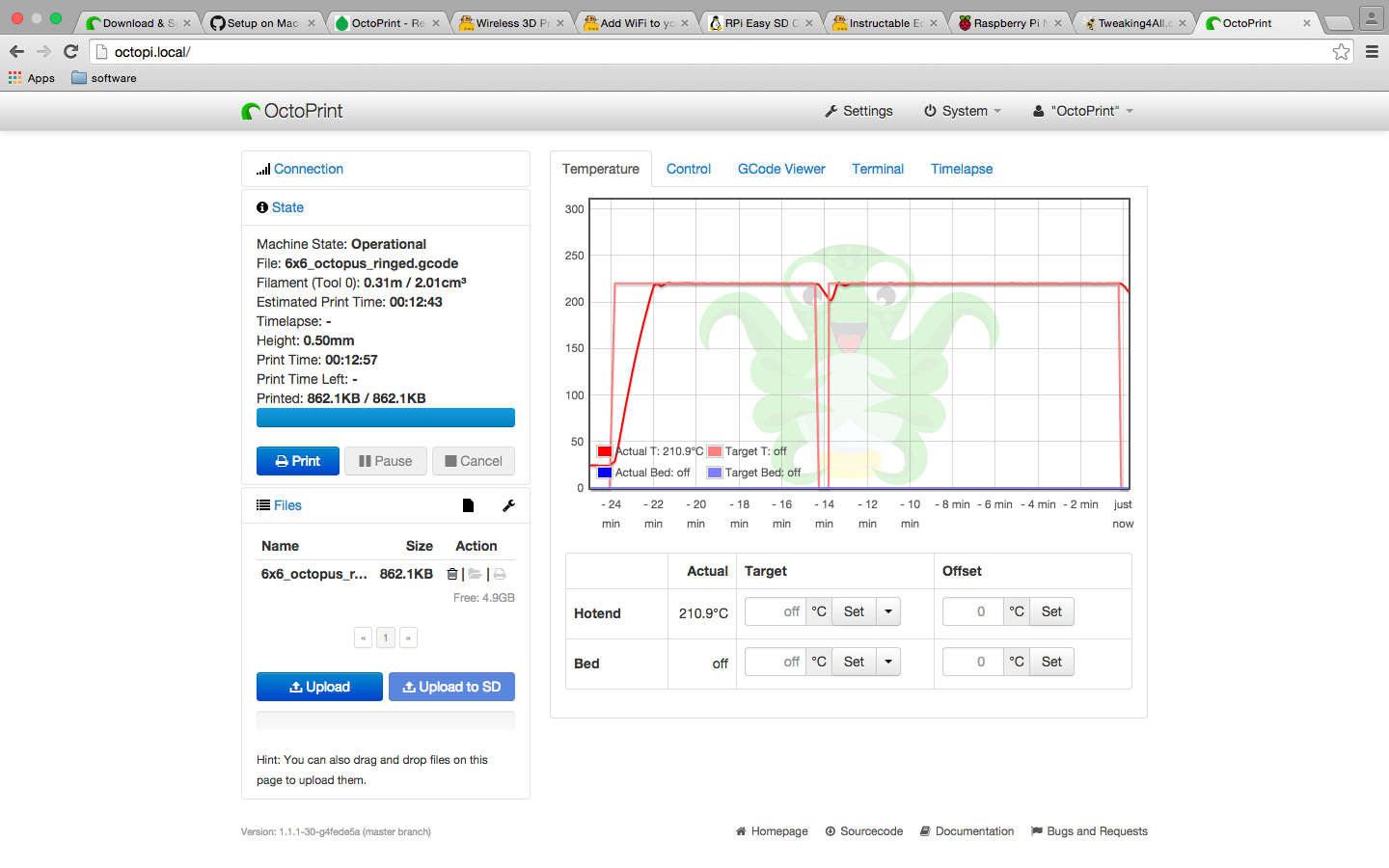1389x868 pixels.
Task: Click the Bed offset input field
Action: click(973, 662)
